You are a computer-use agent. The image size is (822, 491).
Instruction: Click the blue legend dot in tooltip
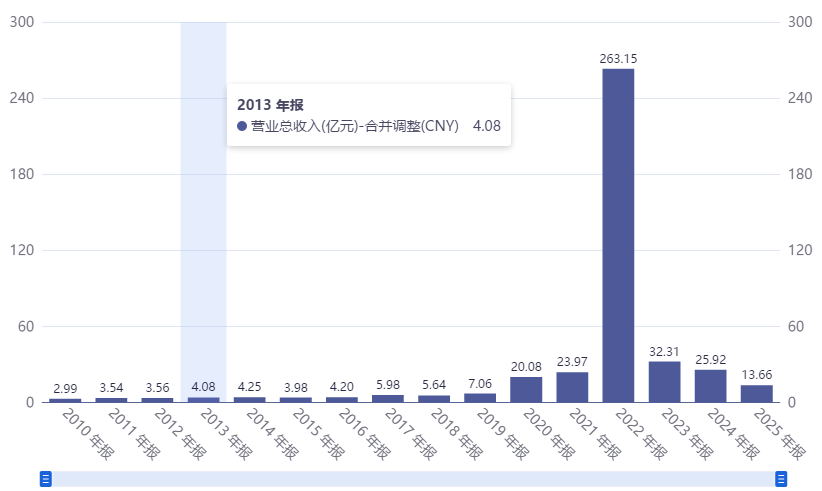click(242, 126)
